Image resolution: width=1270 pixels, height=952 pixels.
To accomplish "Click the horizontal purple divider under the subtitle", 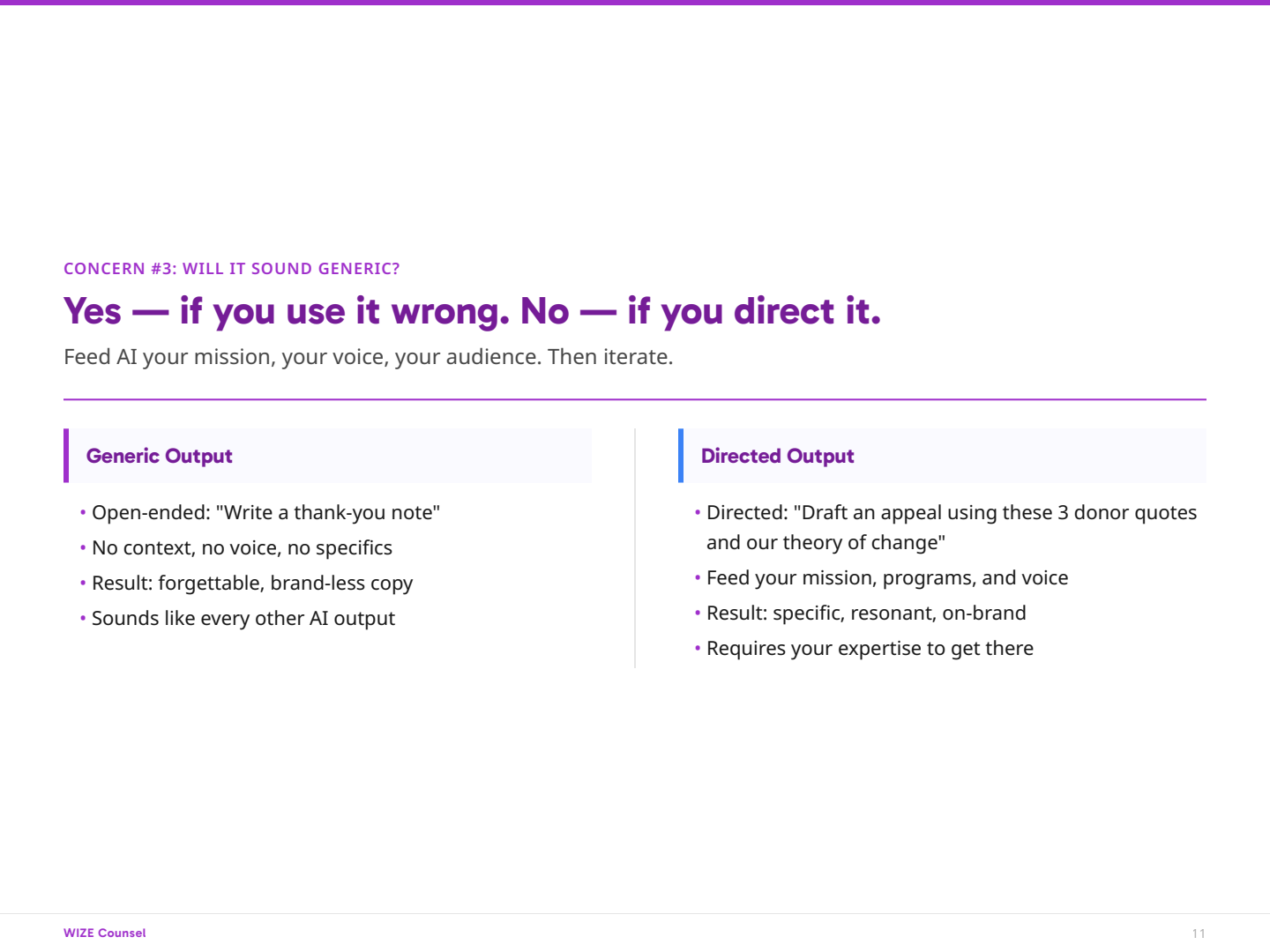I will click(635, 399).
